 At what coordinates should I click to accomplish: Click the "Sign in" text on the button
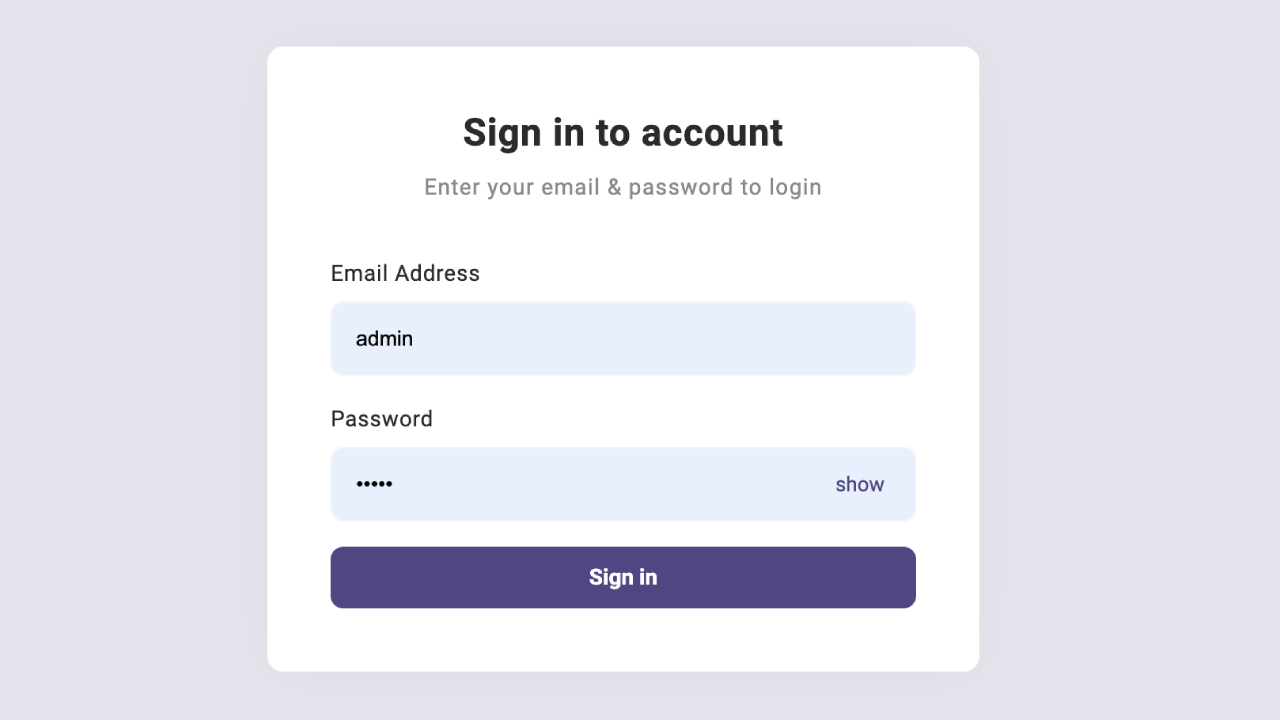pos(622,577)
